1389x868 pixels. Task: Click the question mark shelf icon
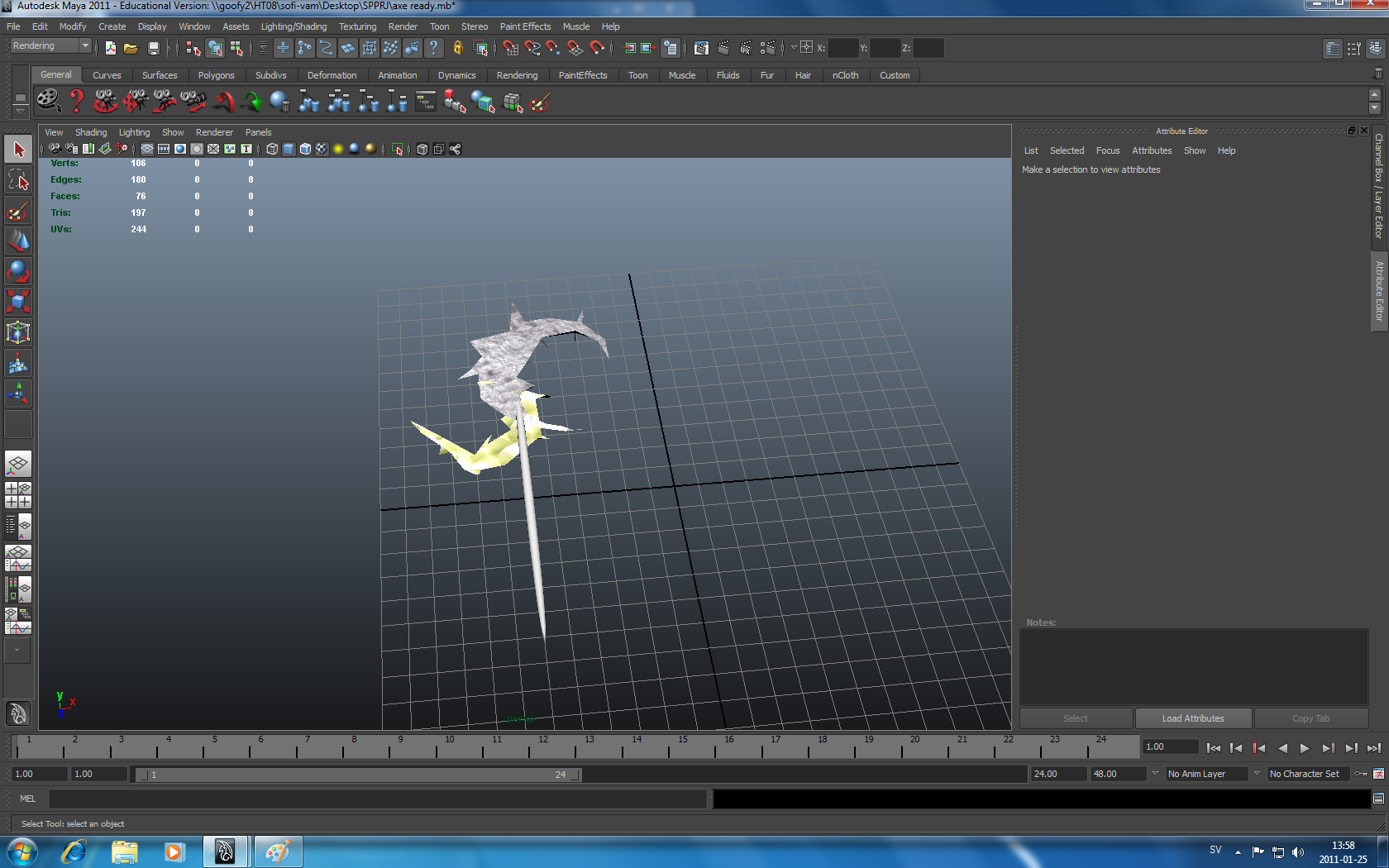point(77,101)
